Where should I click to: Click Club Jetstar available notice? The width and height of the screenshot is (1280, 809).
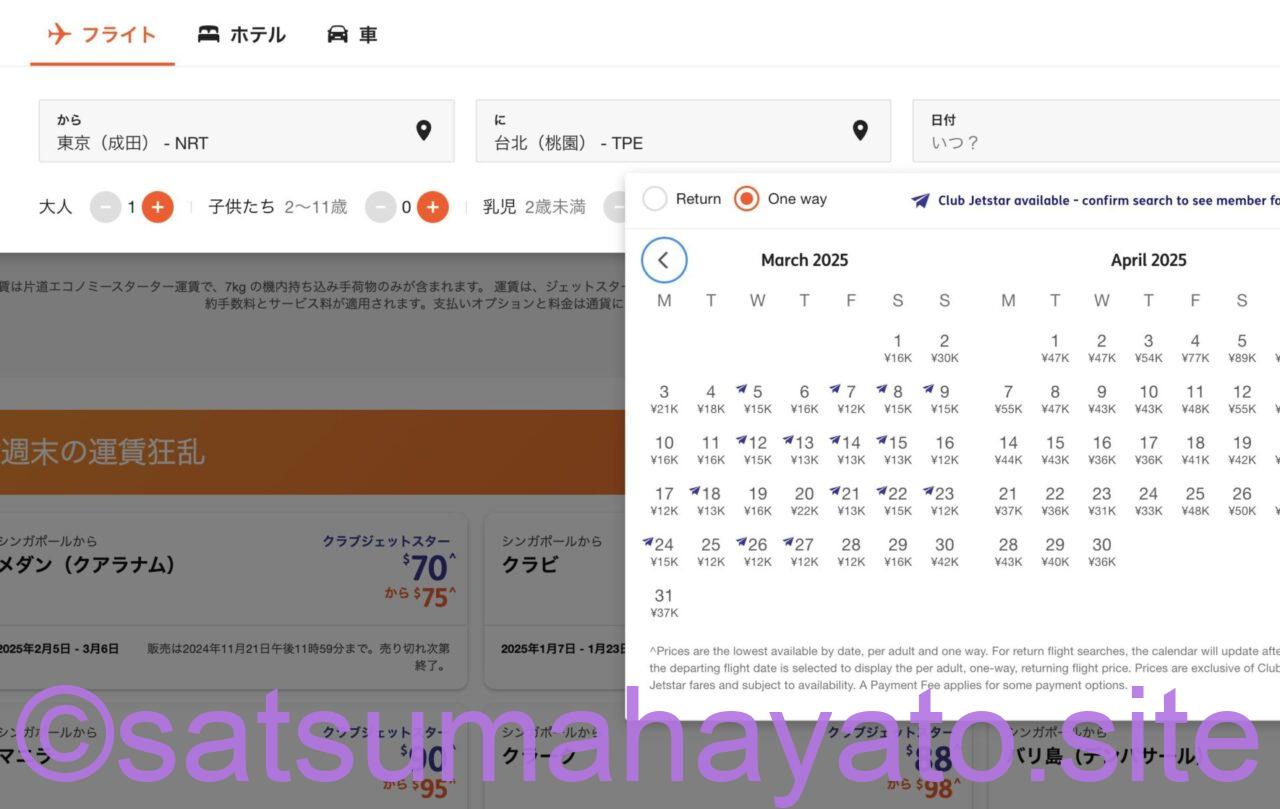[1090, 200]
